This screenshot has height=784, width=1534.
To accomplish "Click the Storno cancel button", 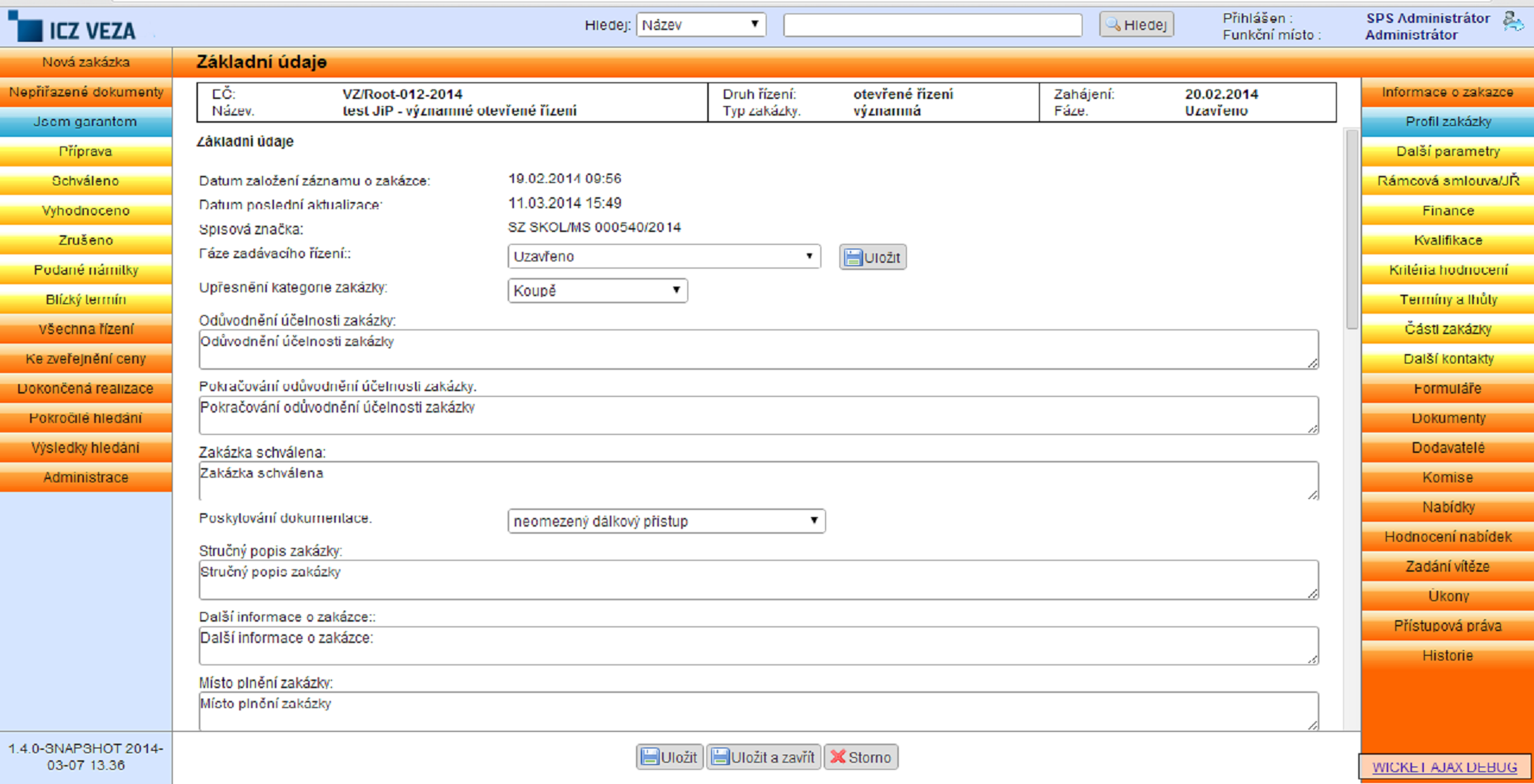I will click(x=861, y=757).
